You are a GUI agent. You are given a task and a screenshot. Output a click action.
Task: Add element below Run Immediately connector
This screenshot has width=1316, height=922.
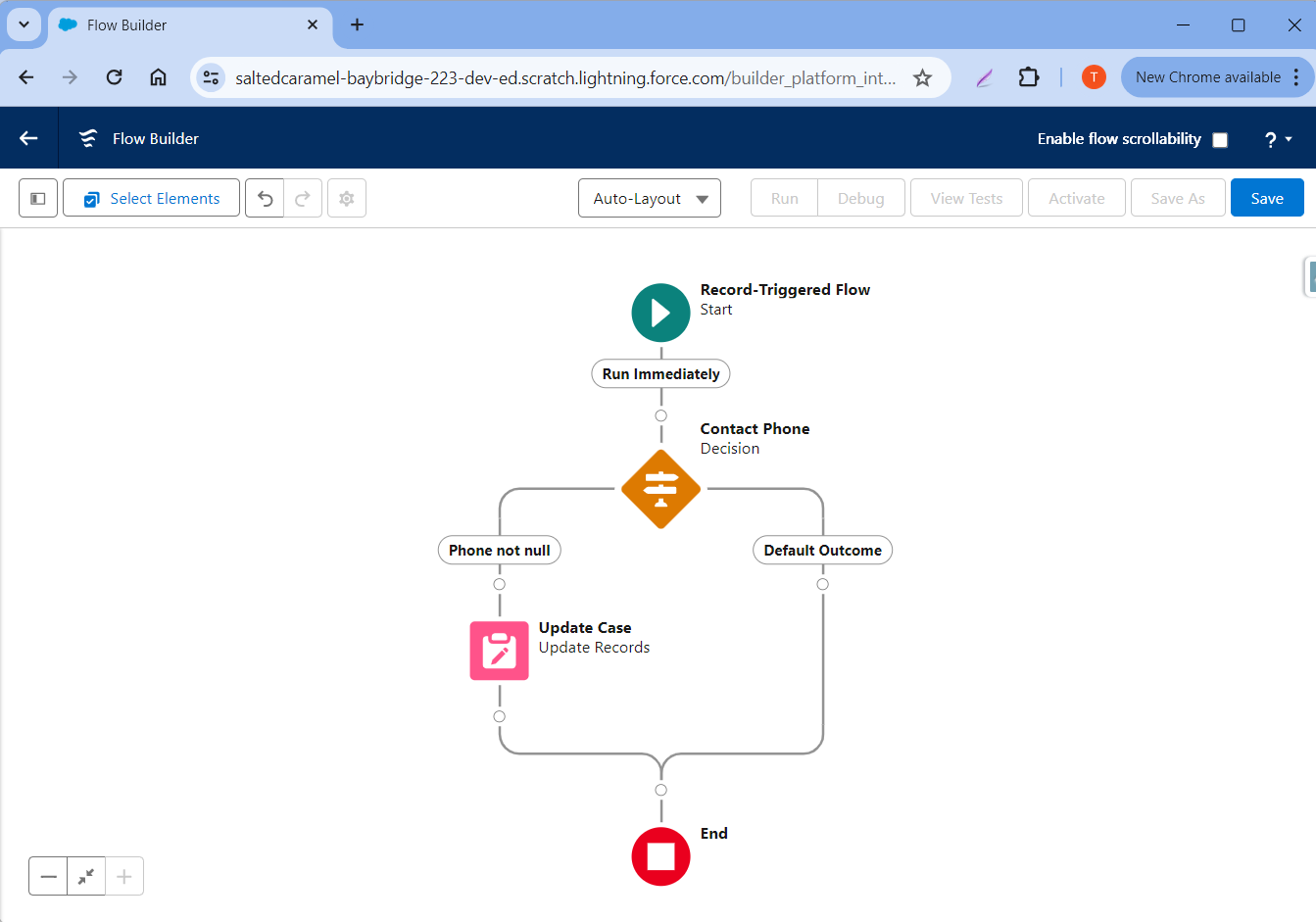click(x=660, y=415)
